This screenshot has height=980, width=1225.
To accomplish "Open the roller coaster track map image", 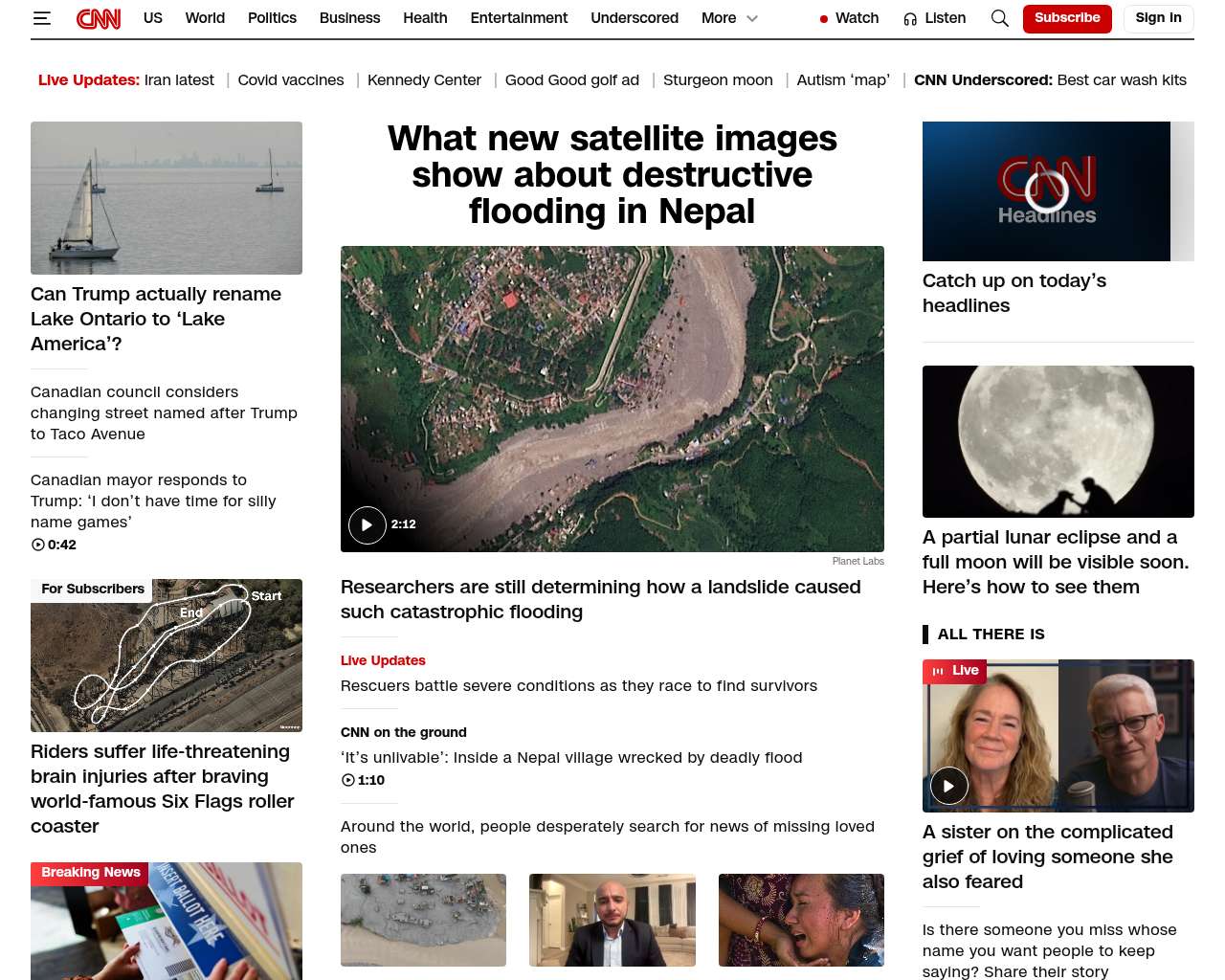I will 167,656.
